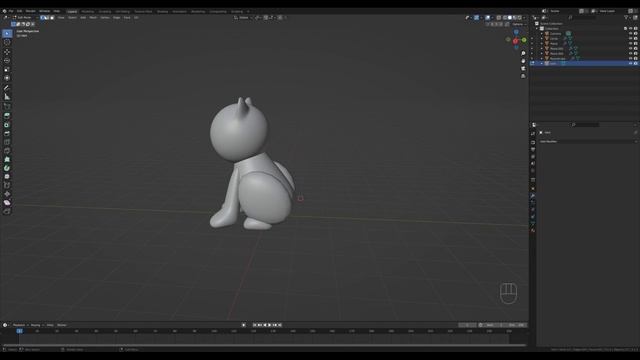Screen dimensions: 640x360
Task: Open the Options dropdown in viewport
Action: (519, 24)
